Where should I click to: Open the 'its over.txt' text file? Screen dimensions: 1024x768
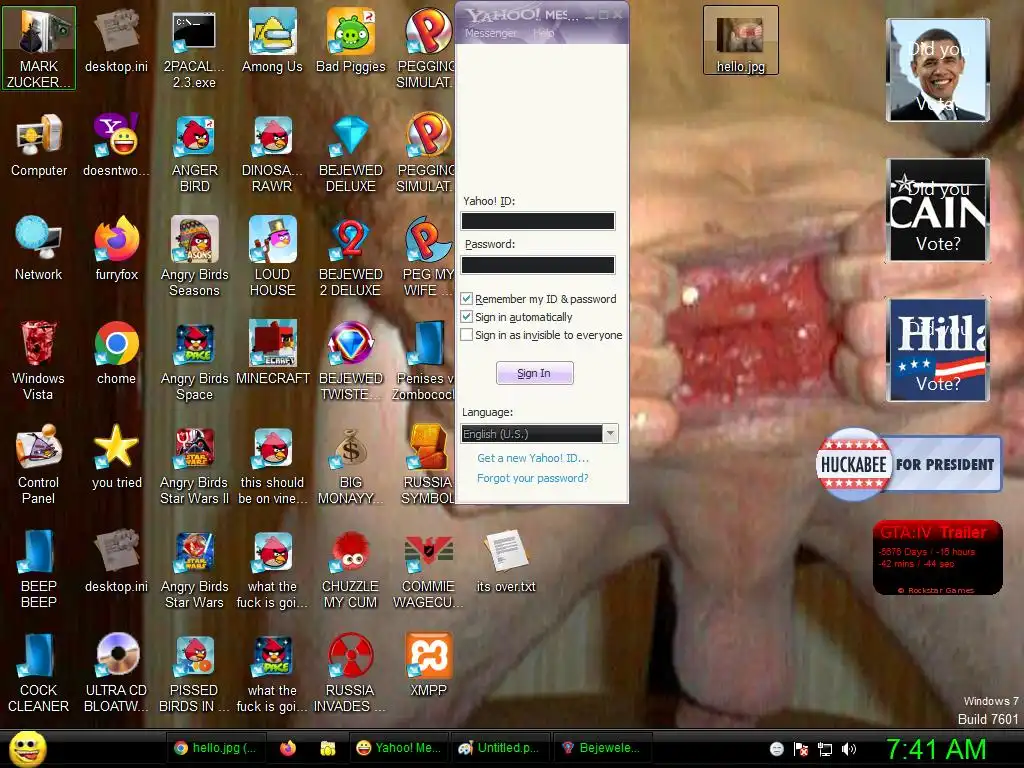coord(506,561)
